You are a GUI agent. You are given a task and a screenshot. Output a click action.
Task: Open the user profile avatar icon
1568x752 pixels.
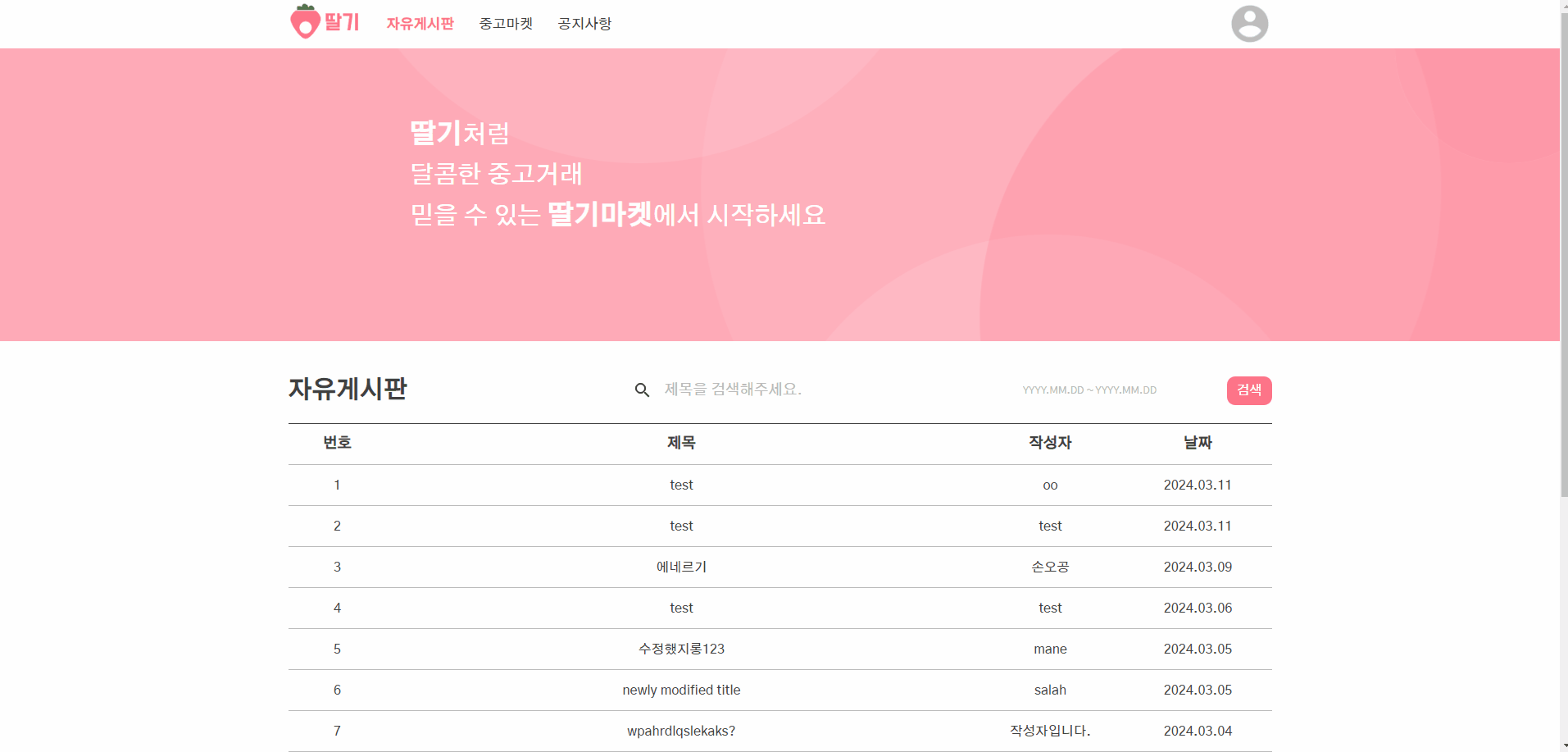(x=1249, y=24)
